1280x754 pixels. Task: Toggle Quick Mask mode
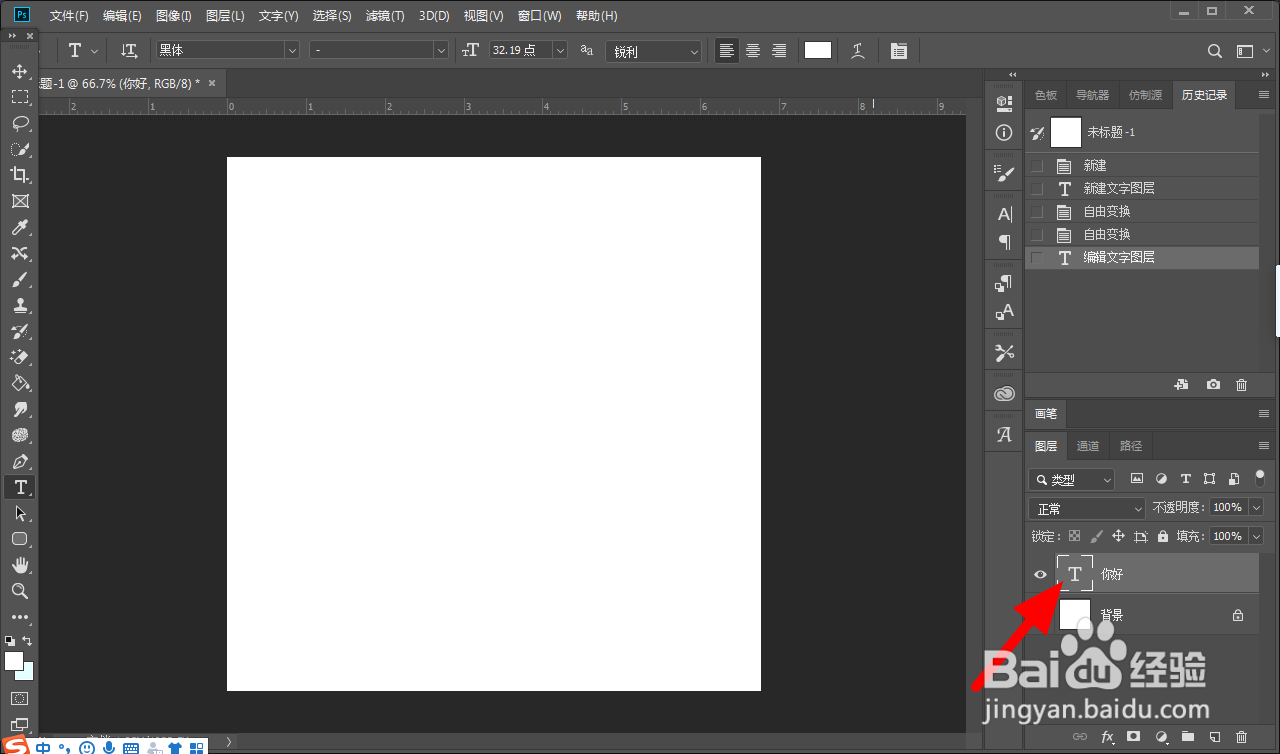[x=19, y=698]
